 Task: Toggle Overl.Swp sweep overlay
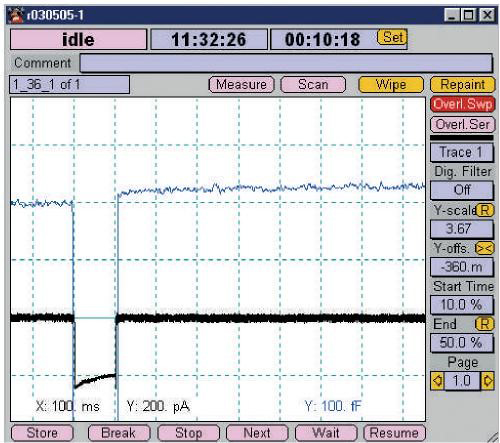[x=462, y=104]
